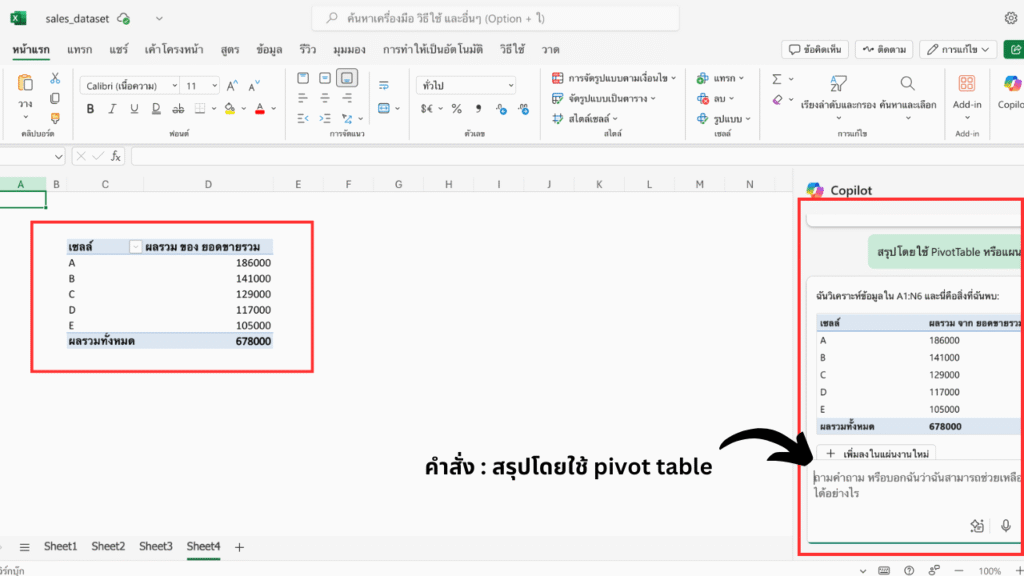Click the ข้อคิดเห็น comments button

(x=814, y=48)
